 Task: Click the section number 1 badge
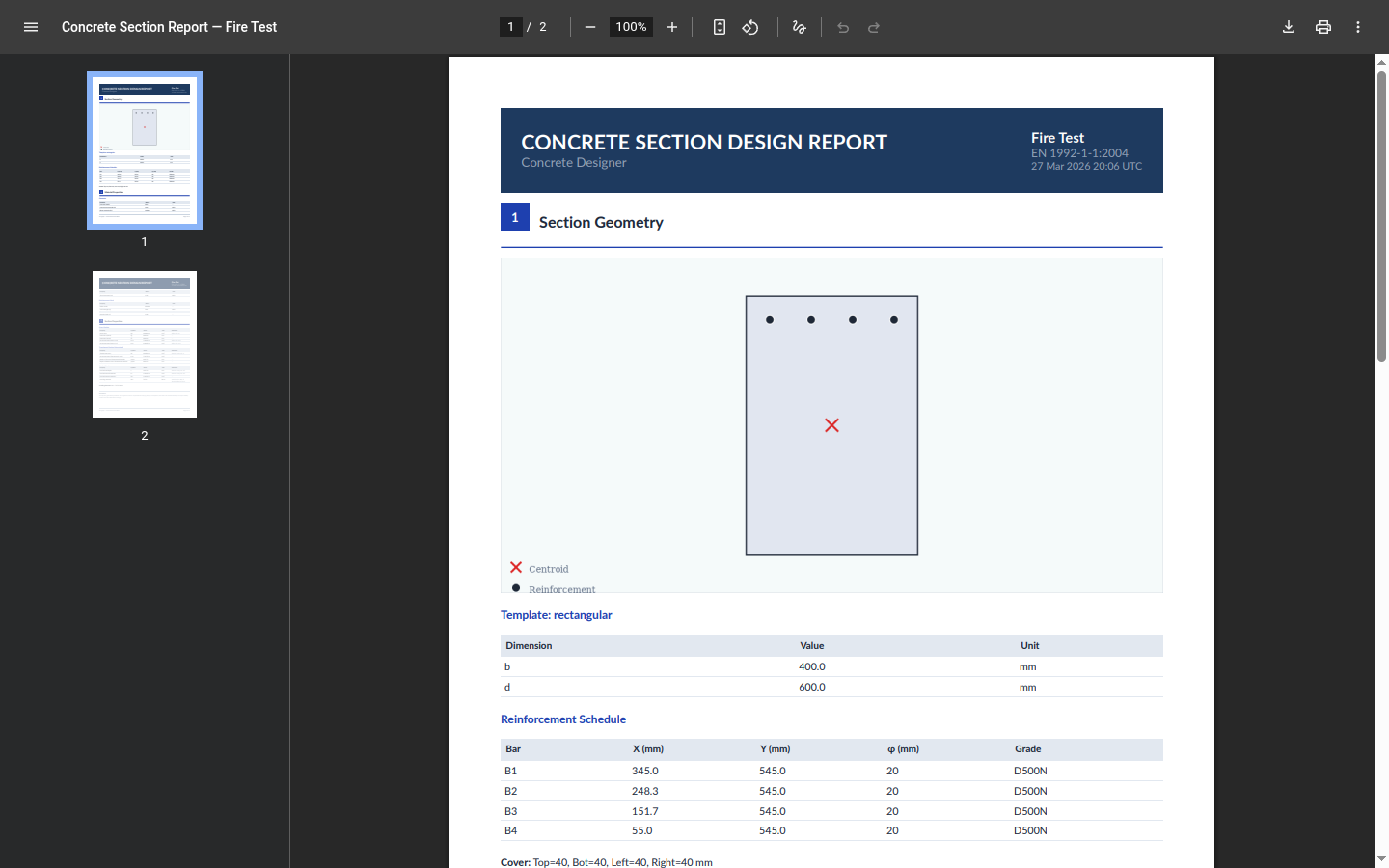coord(515,217)
